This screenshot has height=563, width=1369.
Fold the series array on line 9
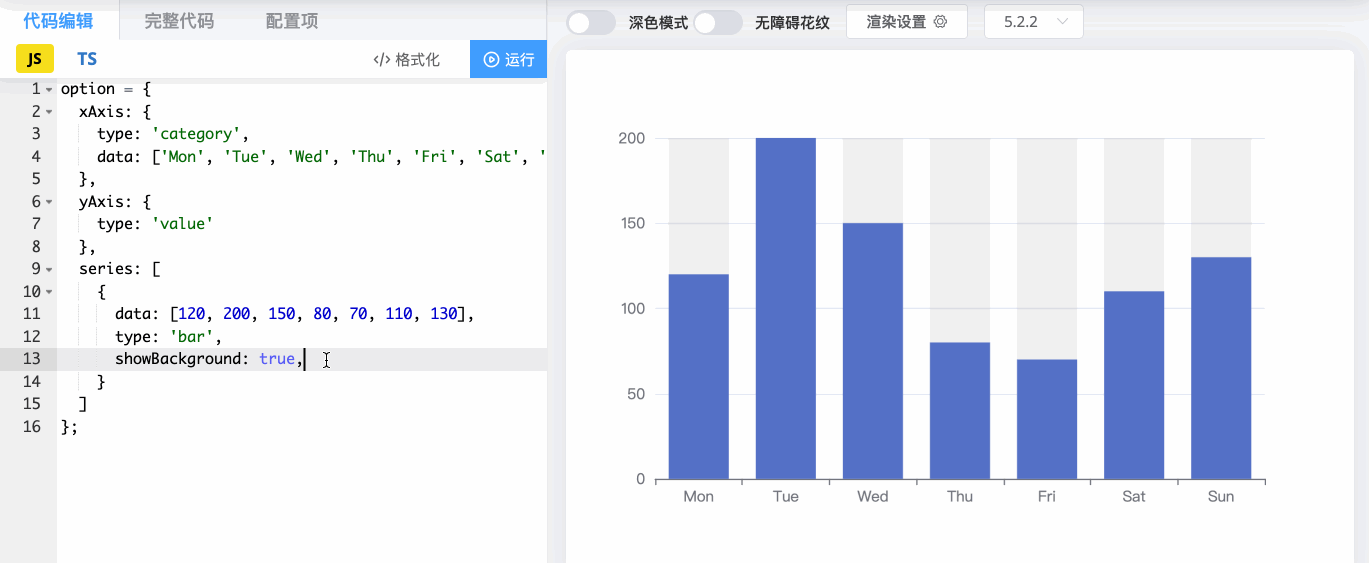(49, 270)
